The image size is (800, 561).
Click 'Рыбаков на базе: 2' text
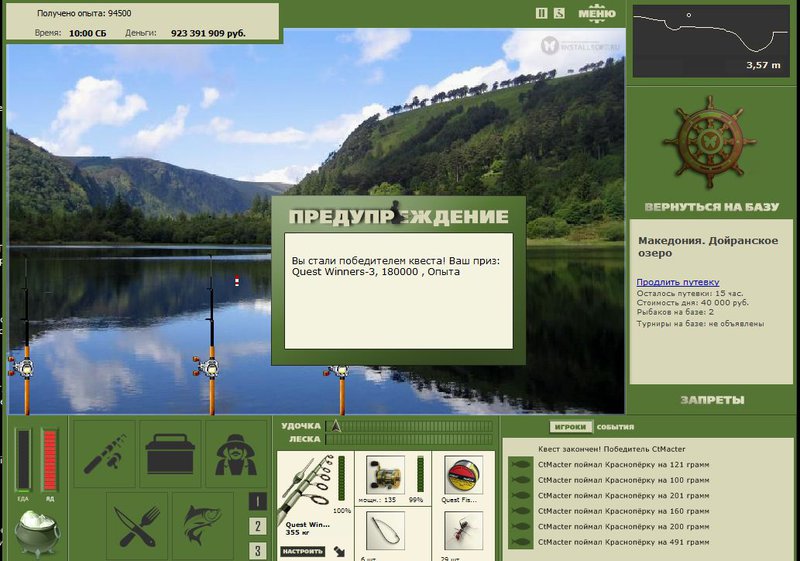[675, 312]
